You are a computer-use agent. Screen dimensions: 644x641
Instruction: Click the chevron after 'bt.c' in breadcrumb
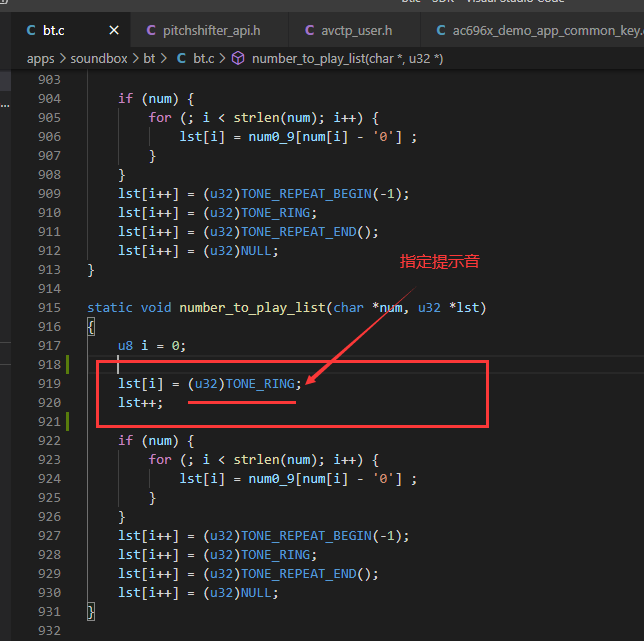pos(223,59)
